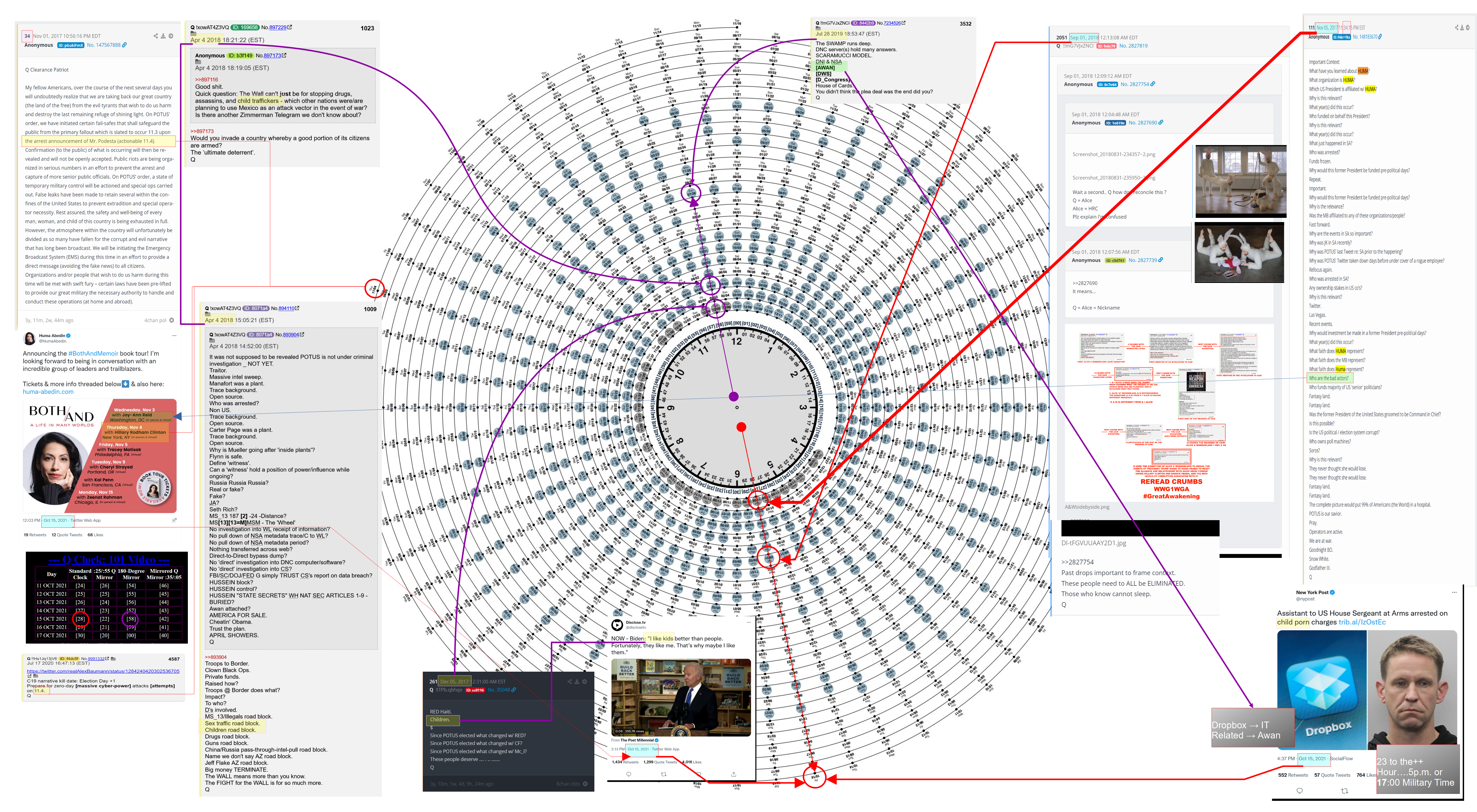Click the ID: pGukiFmX badge

[x=71, y=45]
